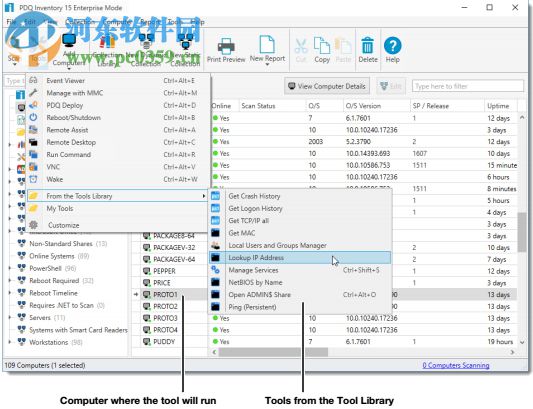Click the PROTO3 computer icon
The height and width of the screenshot is (409, 533).
coord(147,318)
